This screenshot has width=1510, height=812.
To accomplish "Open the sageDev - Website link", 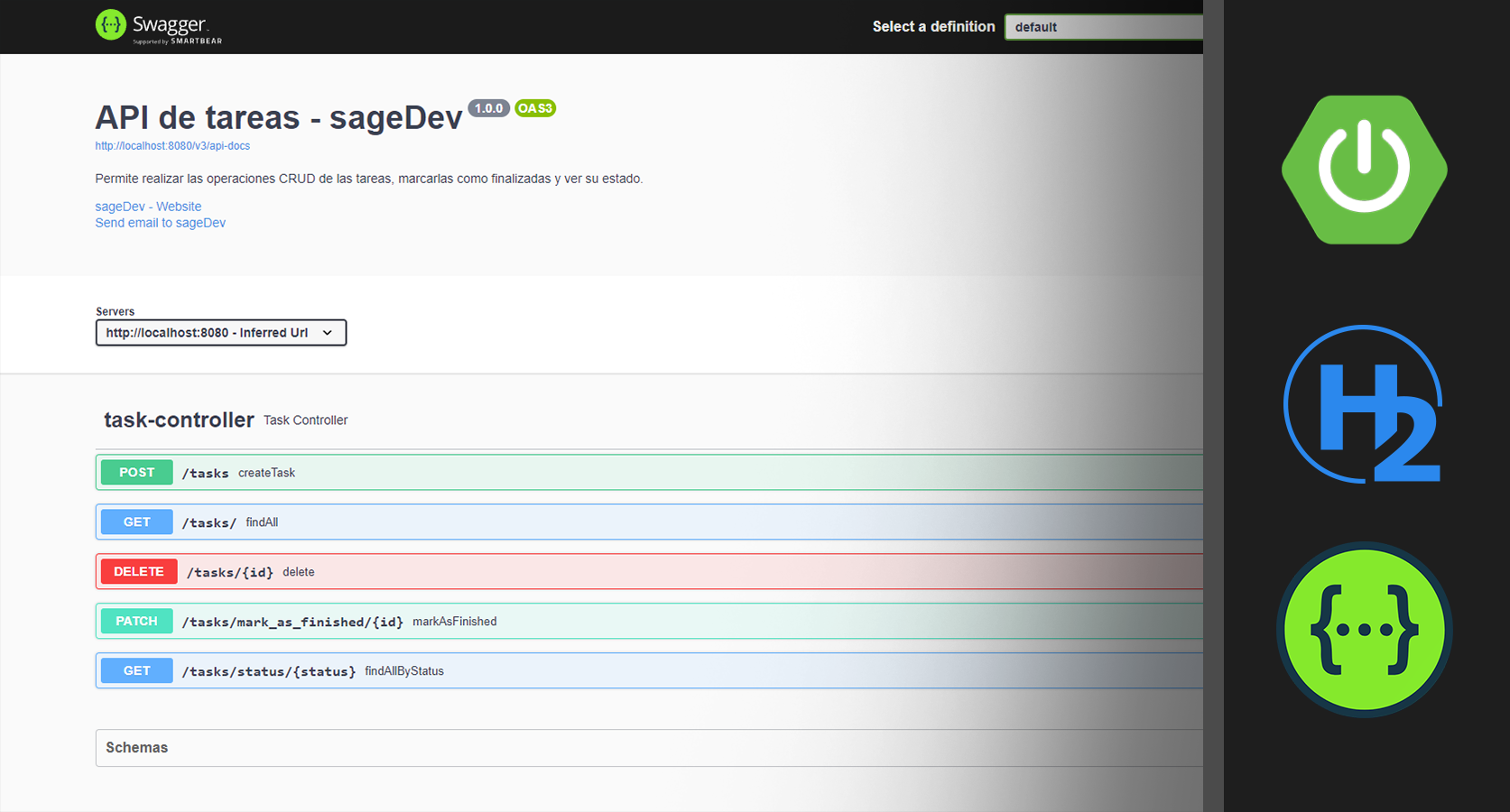I will 148,207.
